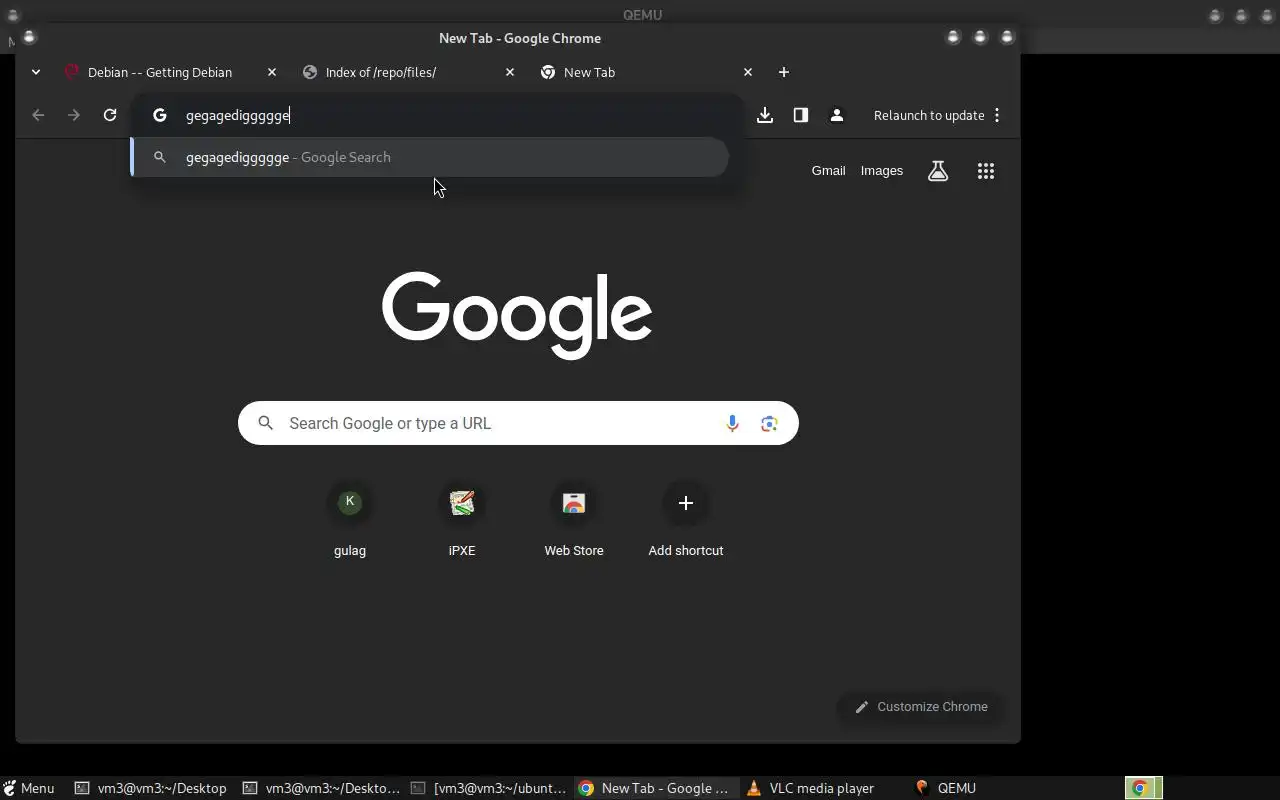
Task: Click the Chrome icon in the system tray
Action: coord(1139,788)
